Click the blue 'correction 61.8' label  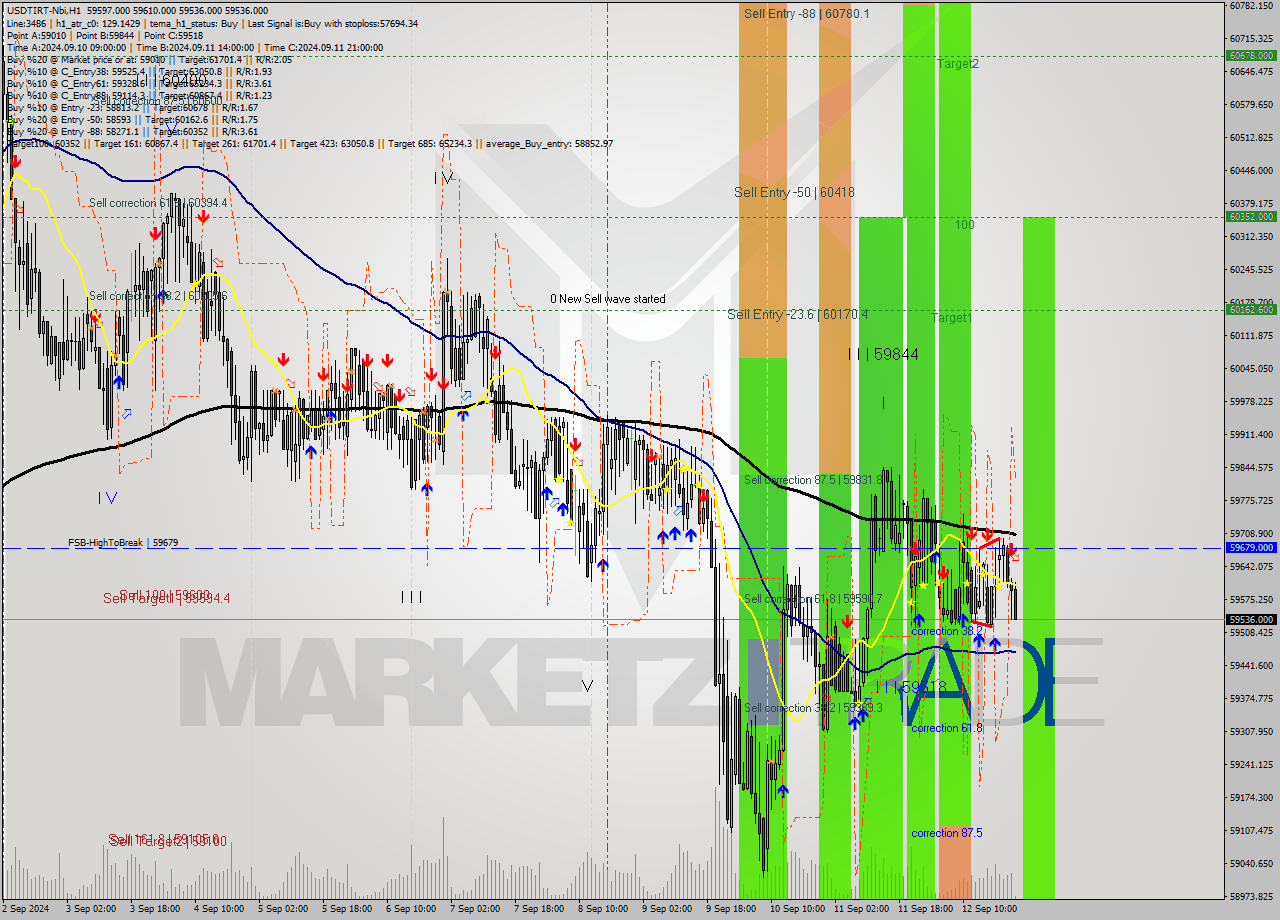point(947,728)
